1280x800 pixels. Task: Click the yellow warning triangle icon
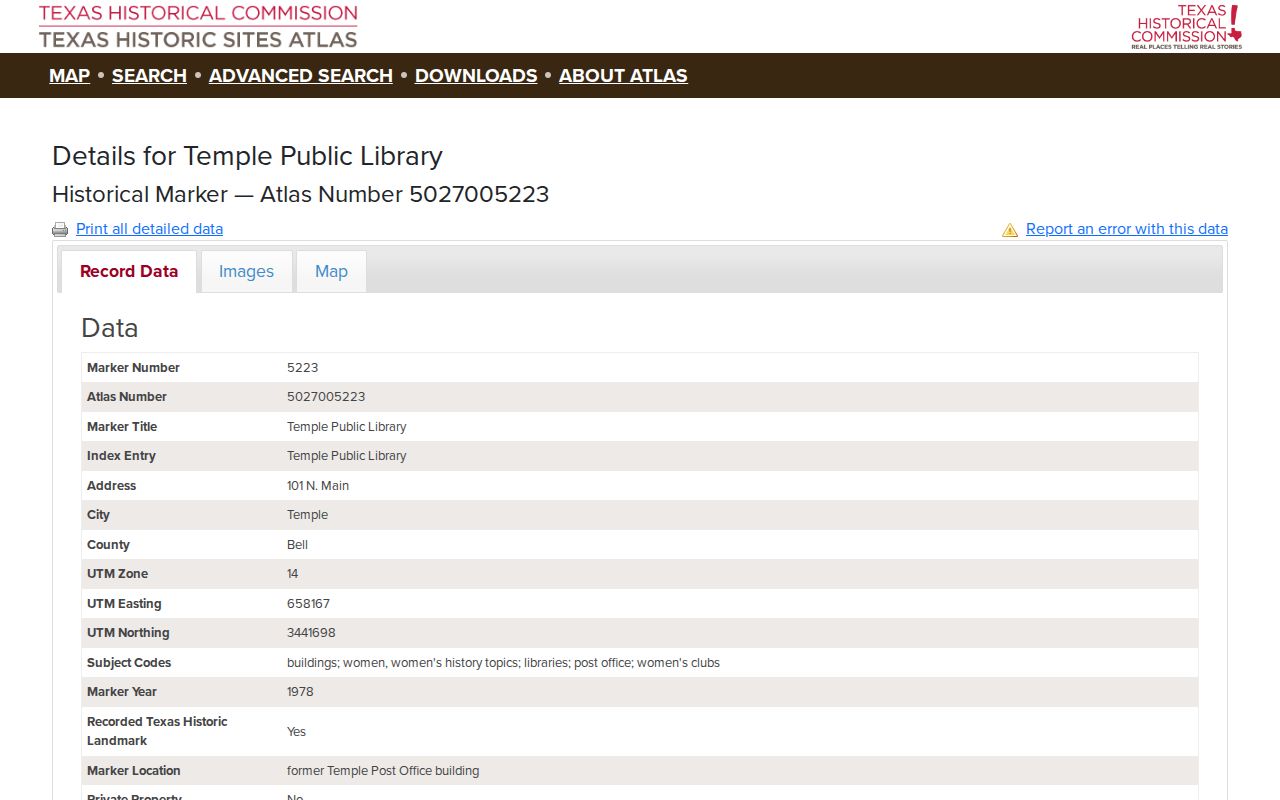click(x=1010, y=230)
